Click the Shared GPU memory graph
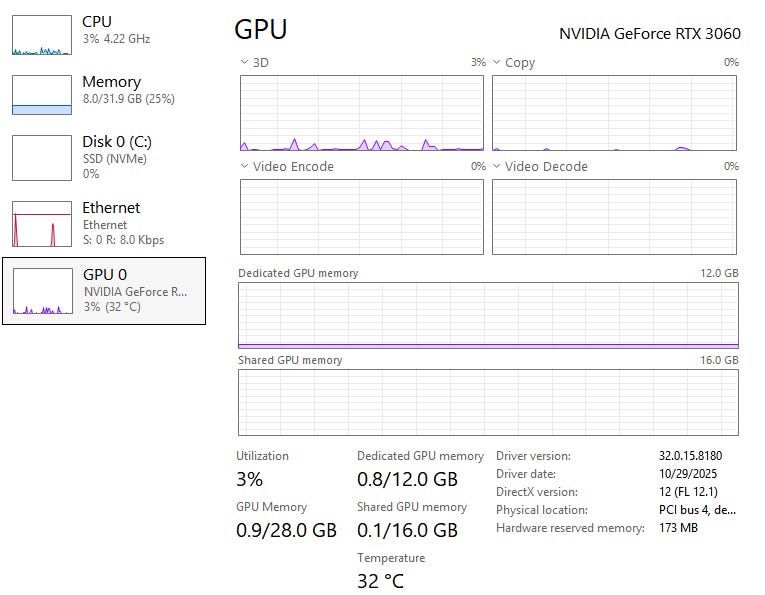The image size is (765, 595). coord(488,402)
